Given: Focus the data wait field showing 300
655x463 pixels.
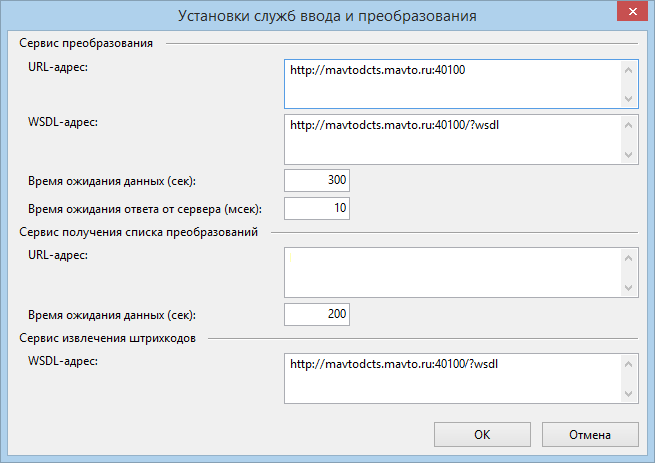Looking at the screenshot, I should [x=317, y=181].
